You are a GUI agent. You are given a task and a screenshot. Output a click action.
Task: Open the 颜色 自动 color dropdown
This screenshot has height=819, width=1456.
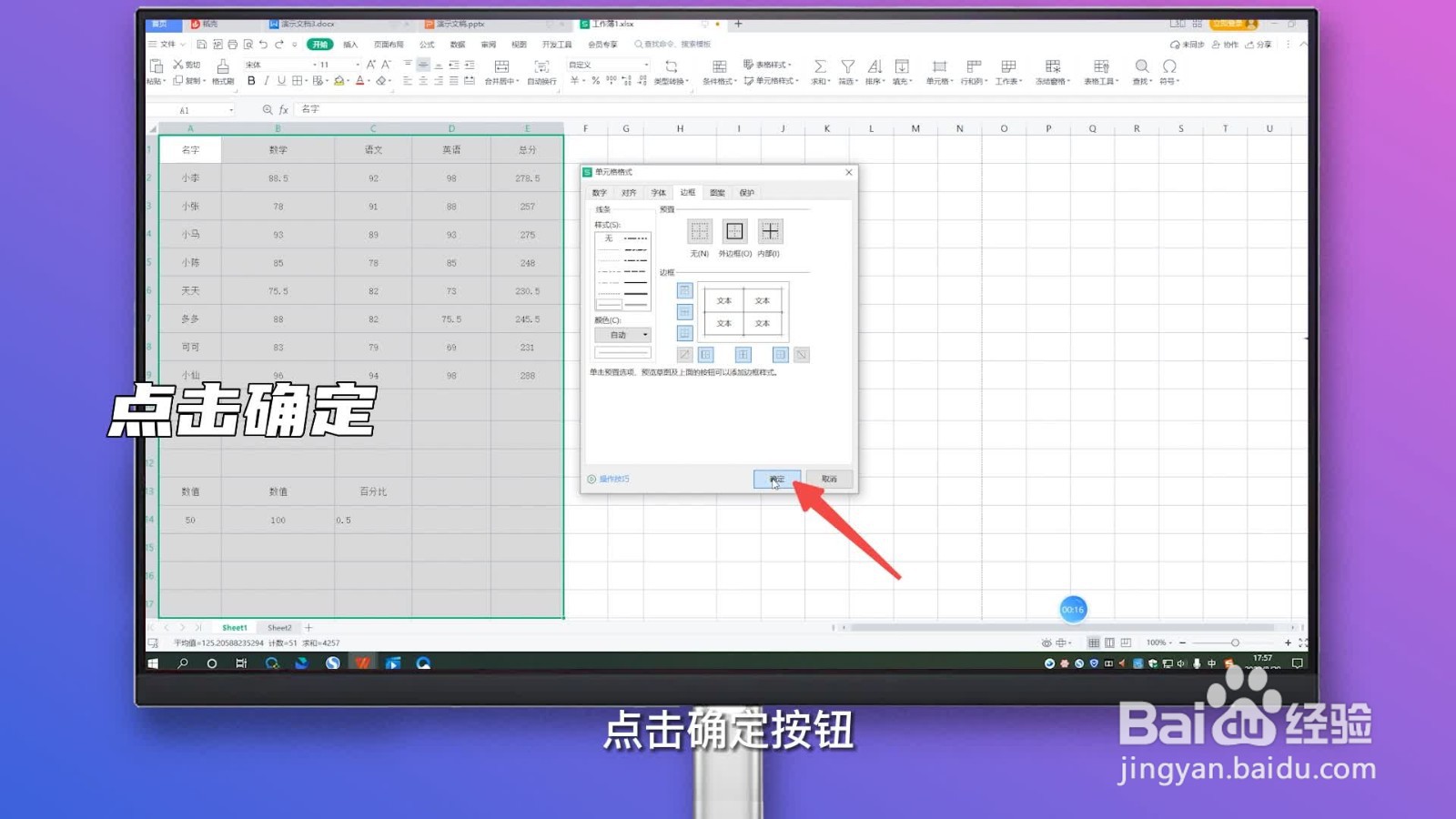coord(623,335)
